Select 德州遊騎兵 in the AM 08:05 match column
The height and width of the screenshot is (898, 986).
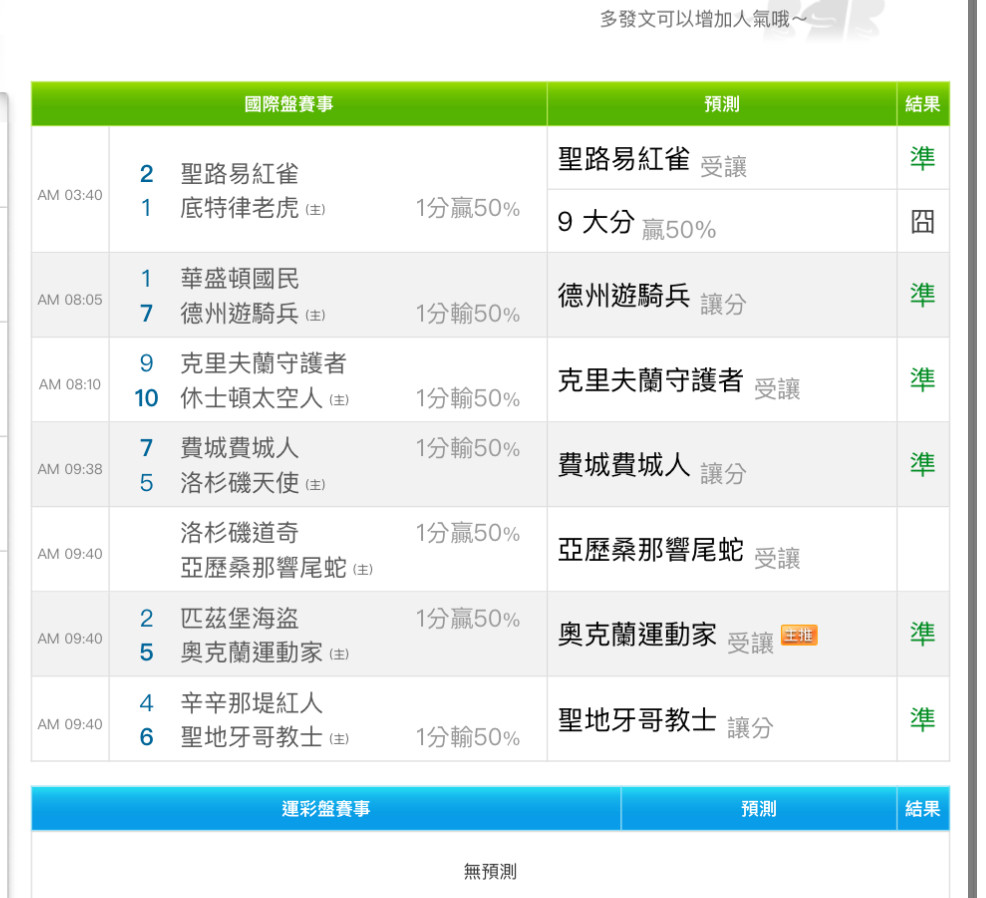240,313
